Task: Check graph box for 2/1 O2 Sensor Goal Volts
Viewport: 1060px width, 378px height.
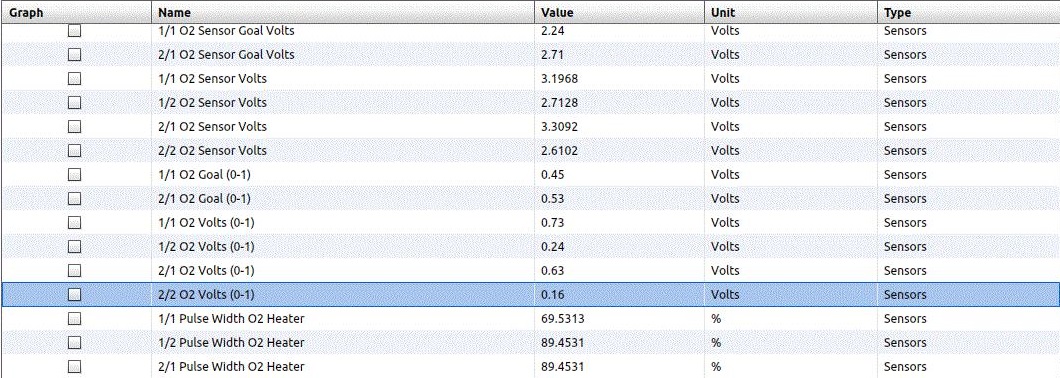Action: tap(74, 55)
